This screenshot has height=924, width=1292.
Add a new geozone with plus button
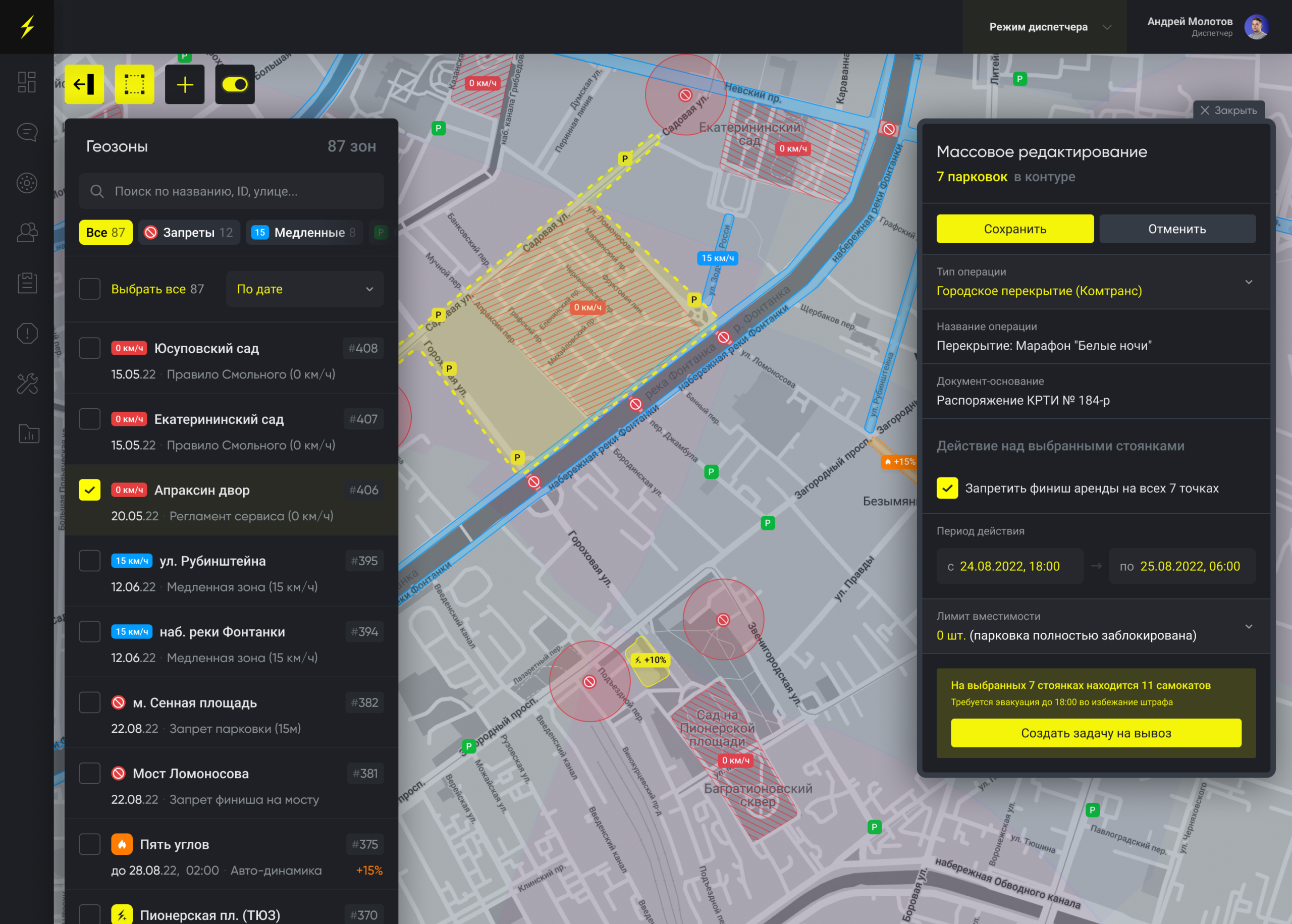[185, 84]
